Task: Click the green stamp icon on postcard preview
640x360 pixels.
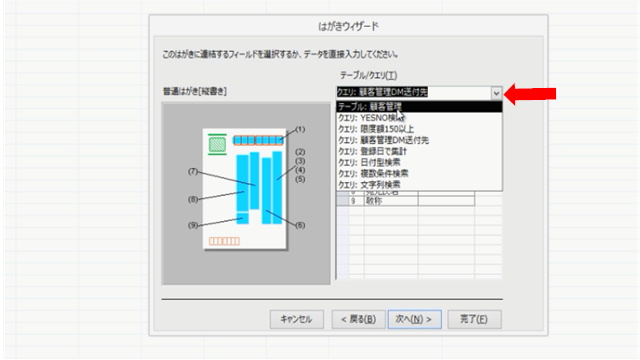Action: [x=217, y=144]
